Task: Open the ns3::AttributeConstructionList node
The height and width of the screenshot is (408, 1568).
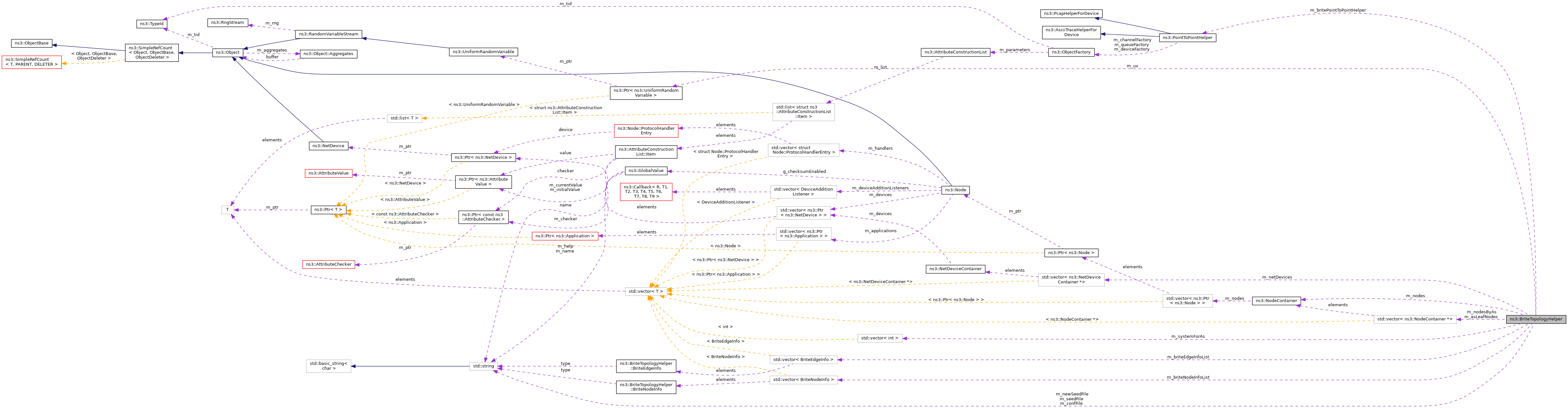Action: point(955,52)
